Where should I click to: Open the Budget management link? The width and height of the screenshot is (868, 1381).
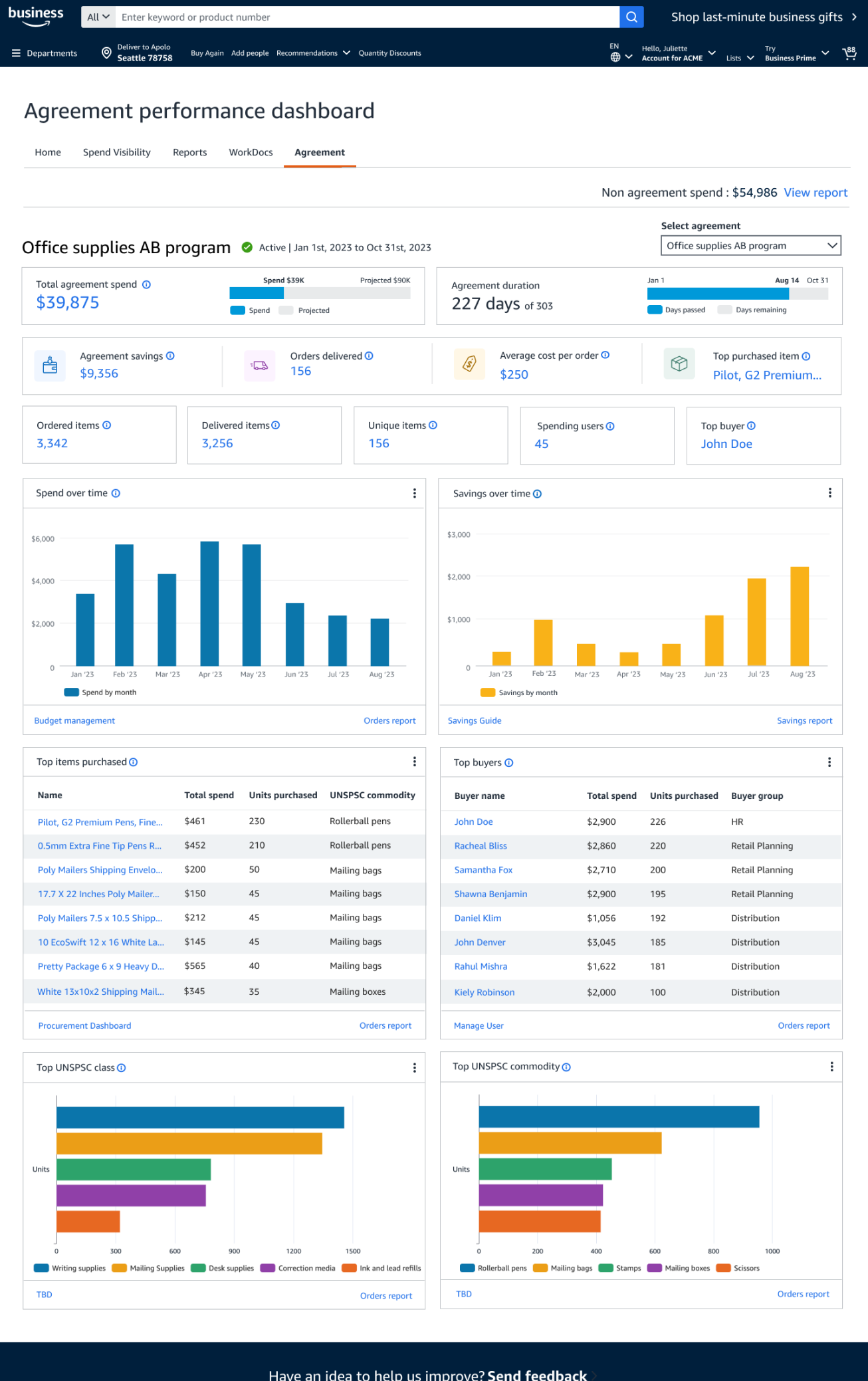click(x=74, y=720)
